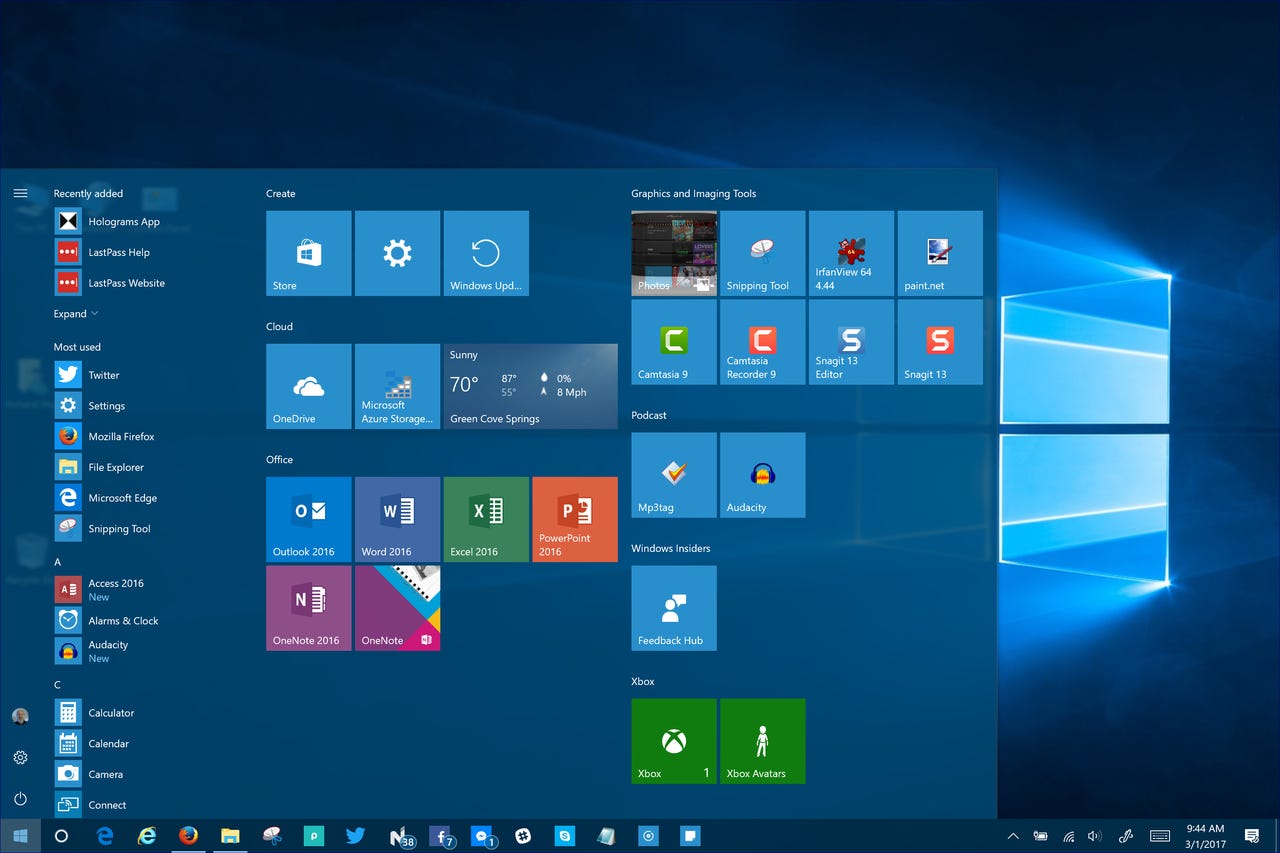Launch Word 2016 from the Office group

tap(397, 519)
